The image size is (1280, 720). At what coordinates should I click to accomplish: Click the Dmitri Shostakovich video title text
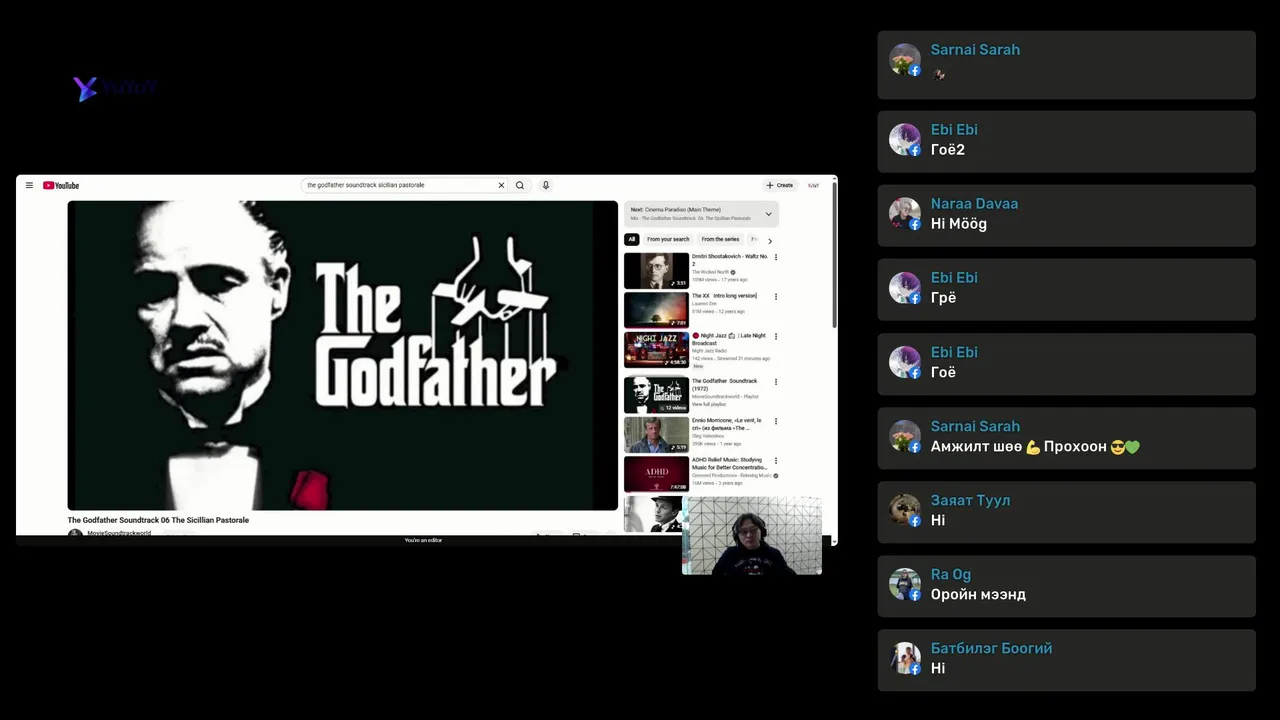(730, 260)
